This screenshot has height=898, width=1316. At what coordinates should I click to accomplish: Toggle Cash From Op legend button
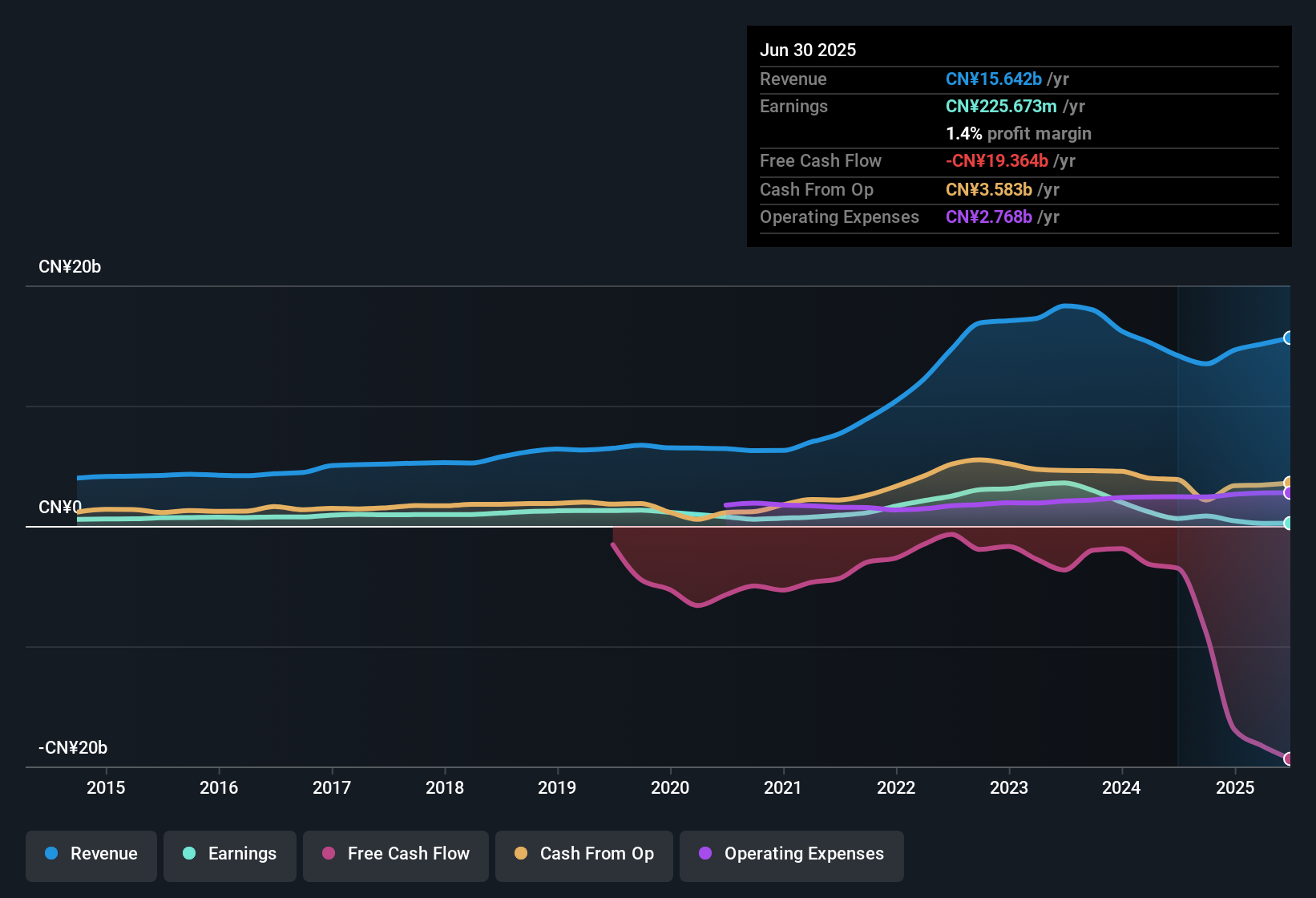[584, 855]
